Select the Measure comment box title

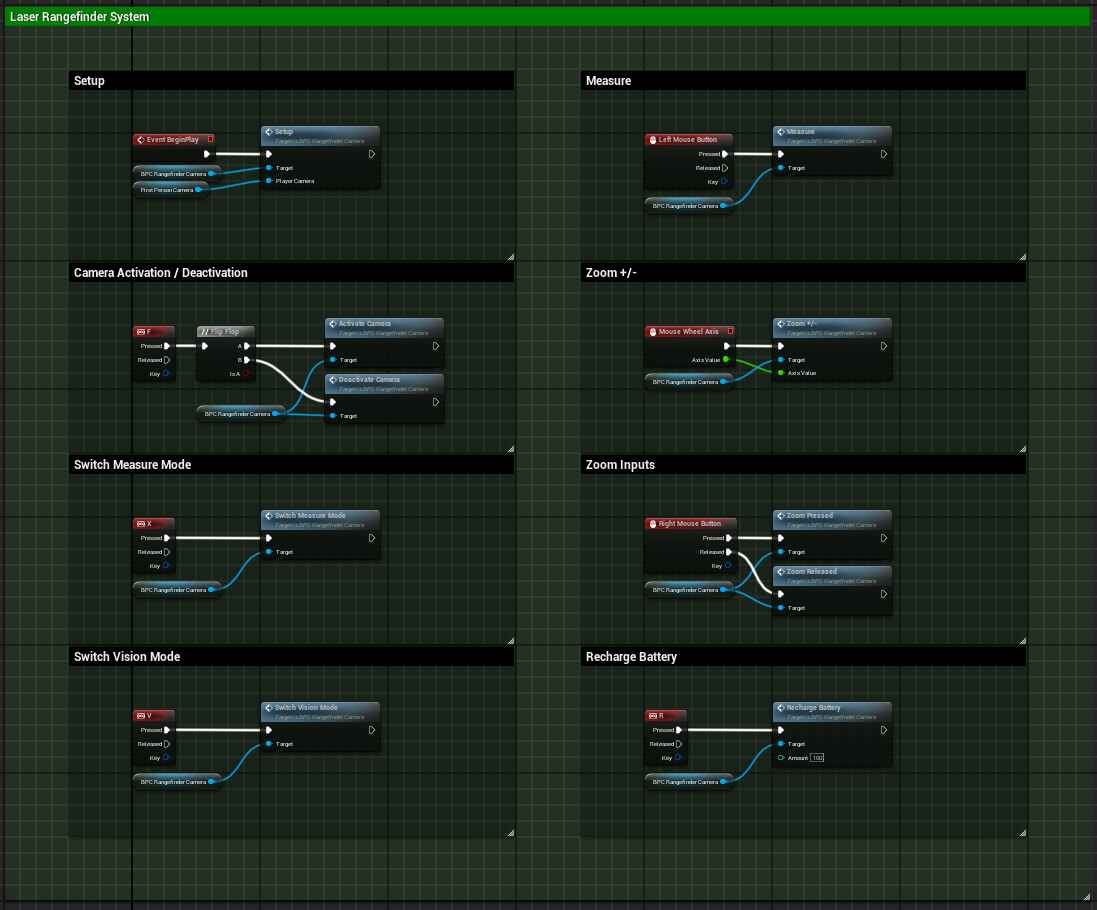point(608,80)
